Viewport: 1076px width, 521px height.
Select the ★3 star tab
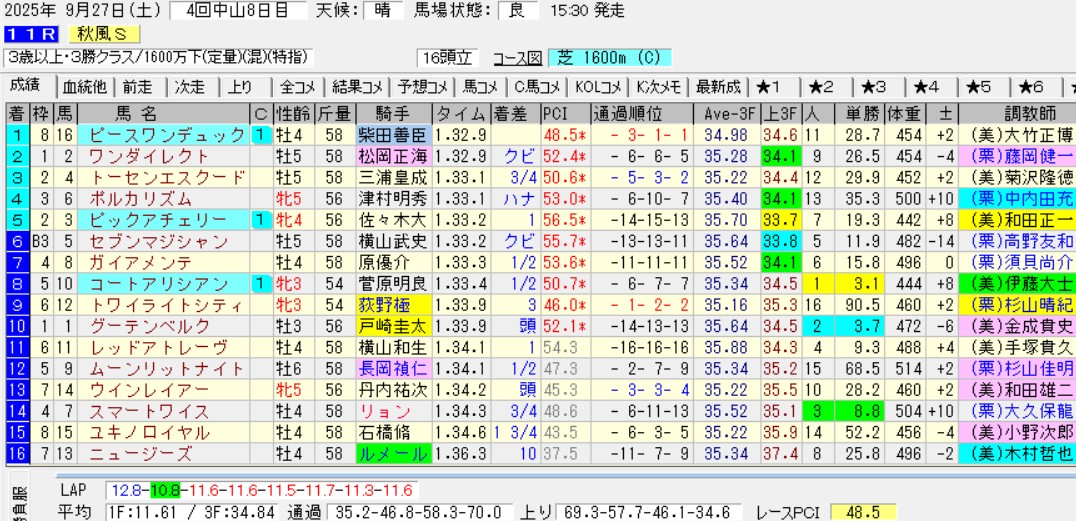pyautogui.click(x=881, y=86)
